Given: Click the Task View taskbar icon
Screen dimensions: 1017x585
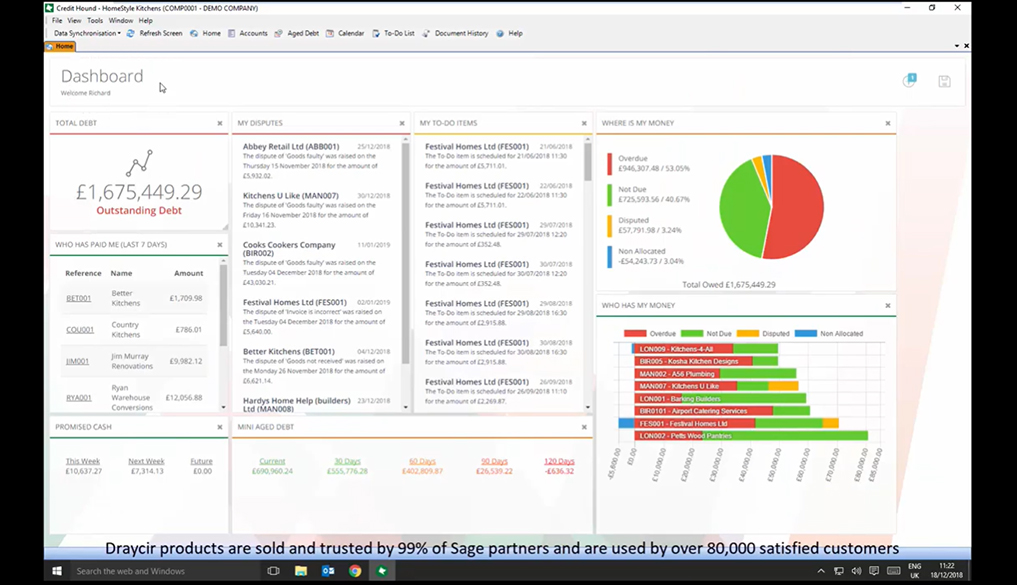Looking at the screenshot, I should pos(274,571).
